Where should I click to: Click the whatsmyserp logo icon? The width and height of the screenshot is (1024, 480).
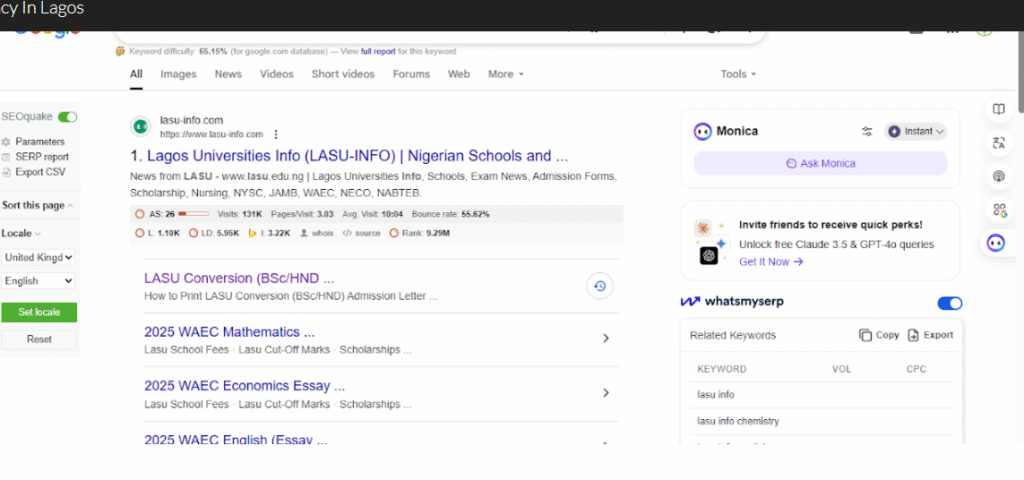[x=690, y=302]
